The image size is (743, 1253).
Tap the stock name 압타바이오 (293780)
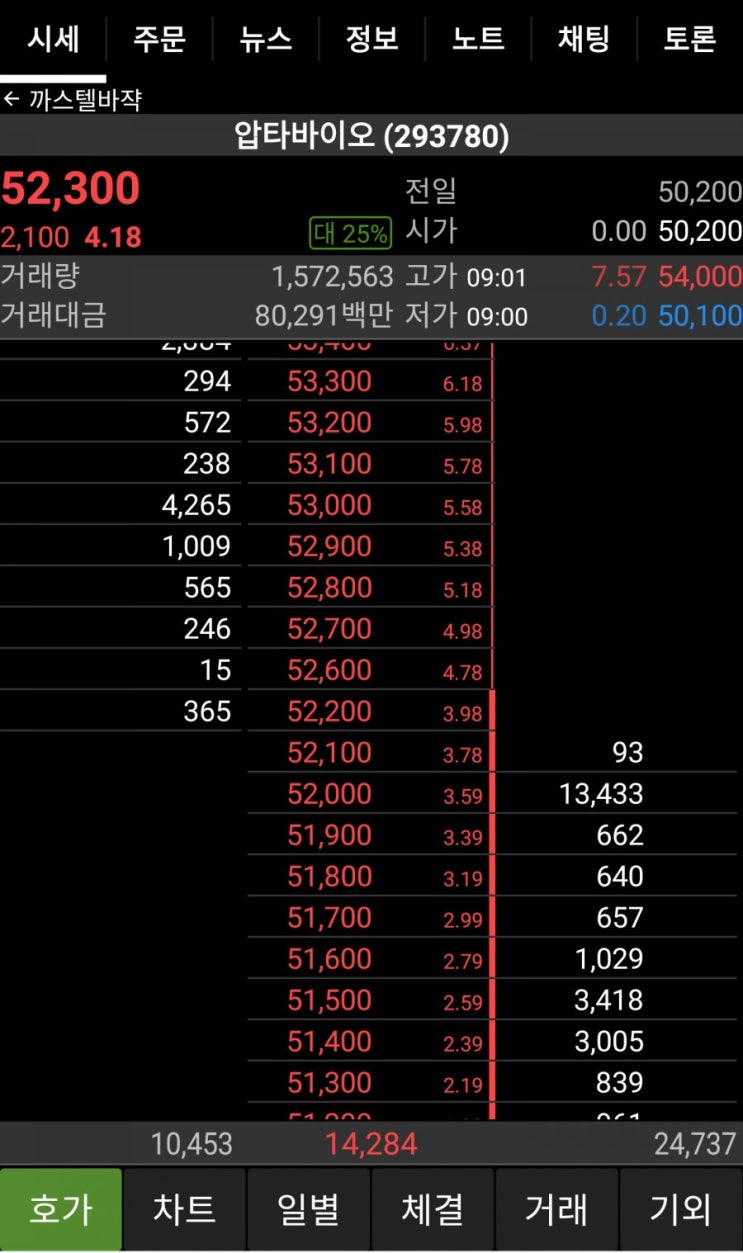pos(371,136)
